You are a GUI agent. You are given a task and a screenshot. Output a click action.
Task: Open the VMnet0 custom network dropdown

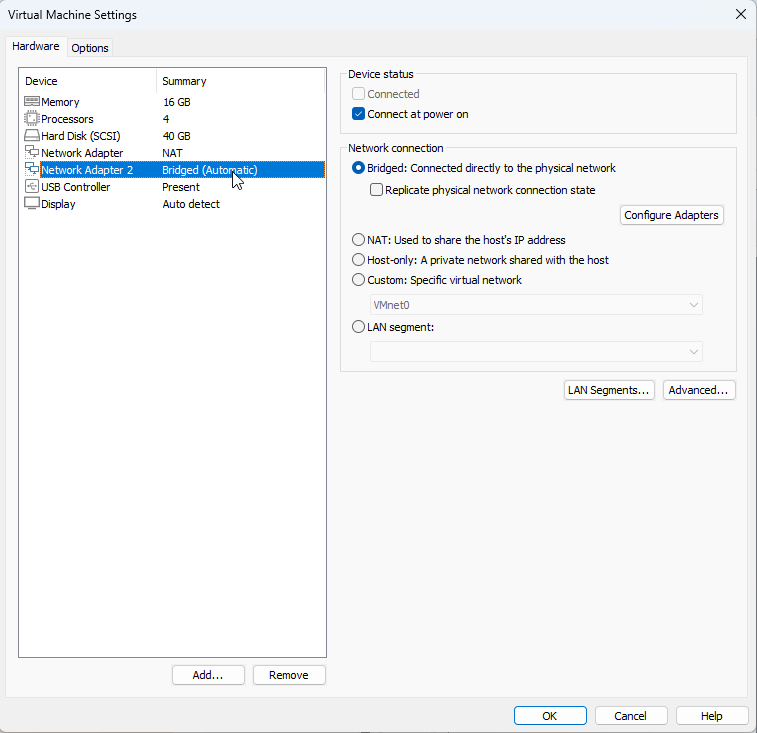(x=536, y=305)
